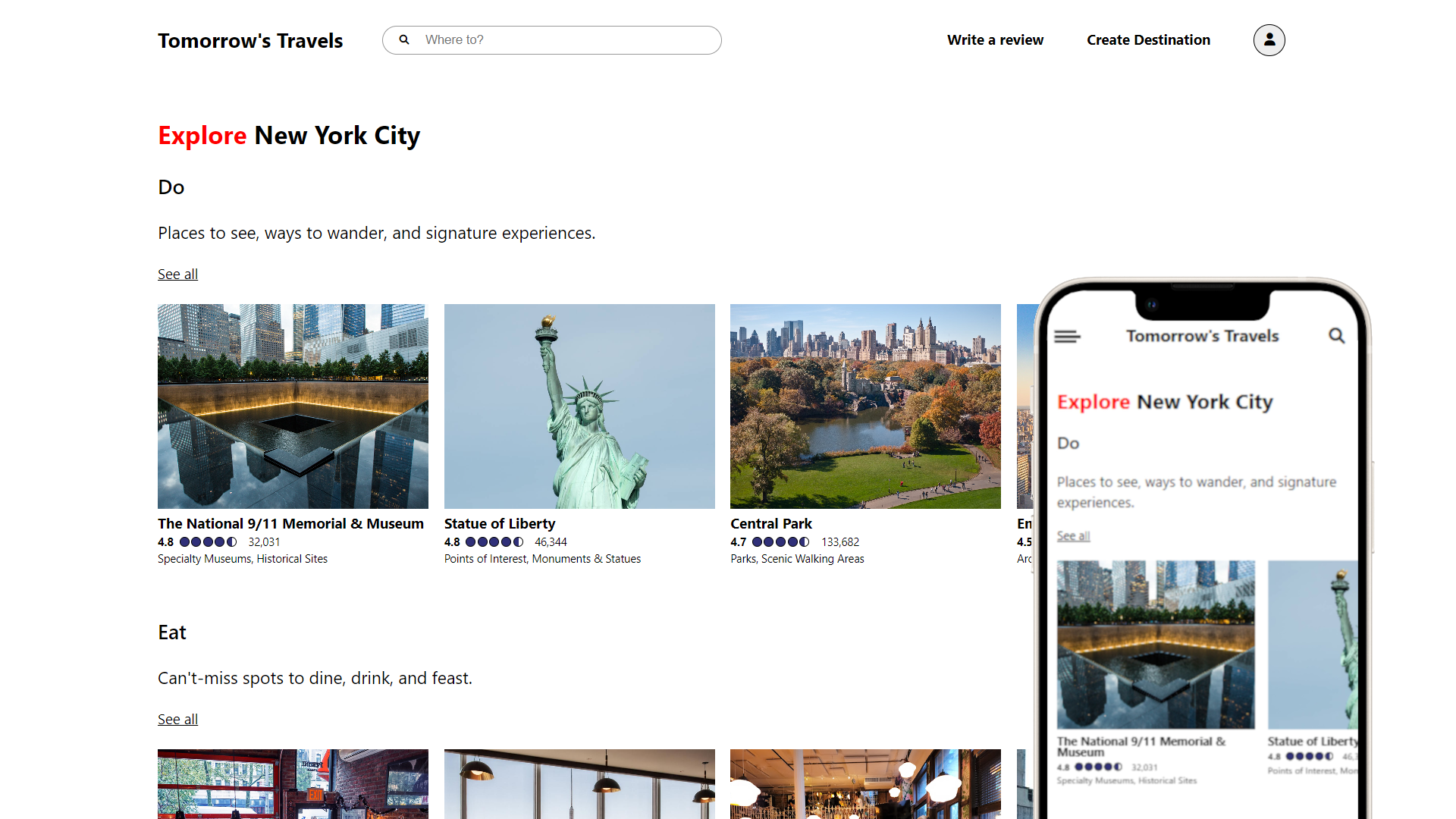Click the search magnifier icon in the search bar
This screenshot has width=1456, height=819.
404,39
